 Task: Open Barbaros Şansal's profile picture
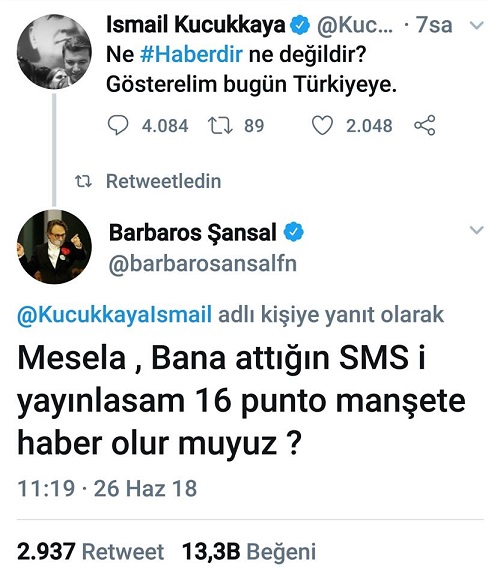point(54,247)
